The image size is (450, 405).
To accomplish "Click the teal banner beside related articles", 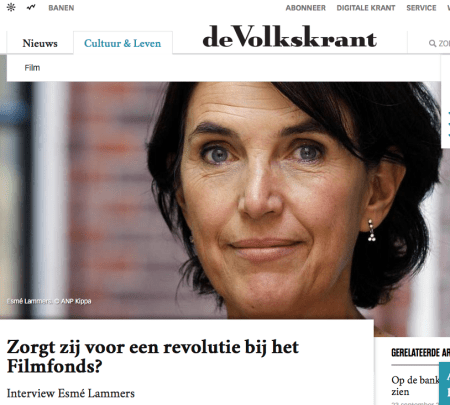I will click(445, 383).
